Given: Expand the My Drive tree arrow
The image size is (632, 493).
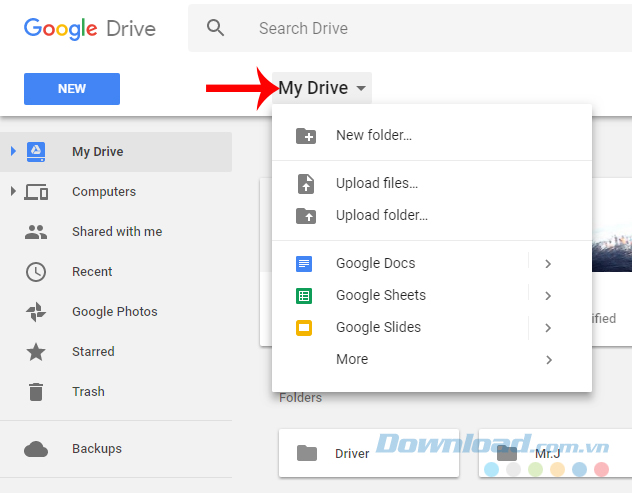Looking at the screenshot, I should [13, 151].
